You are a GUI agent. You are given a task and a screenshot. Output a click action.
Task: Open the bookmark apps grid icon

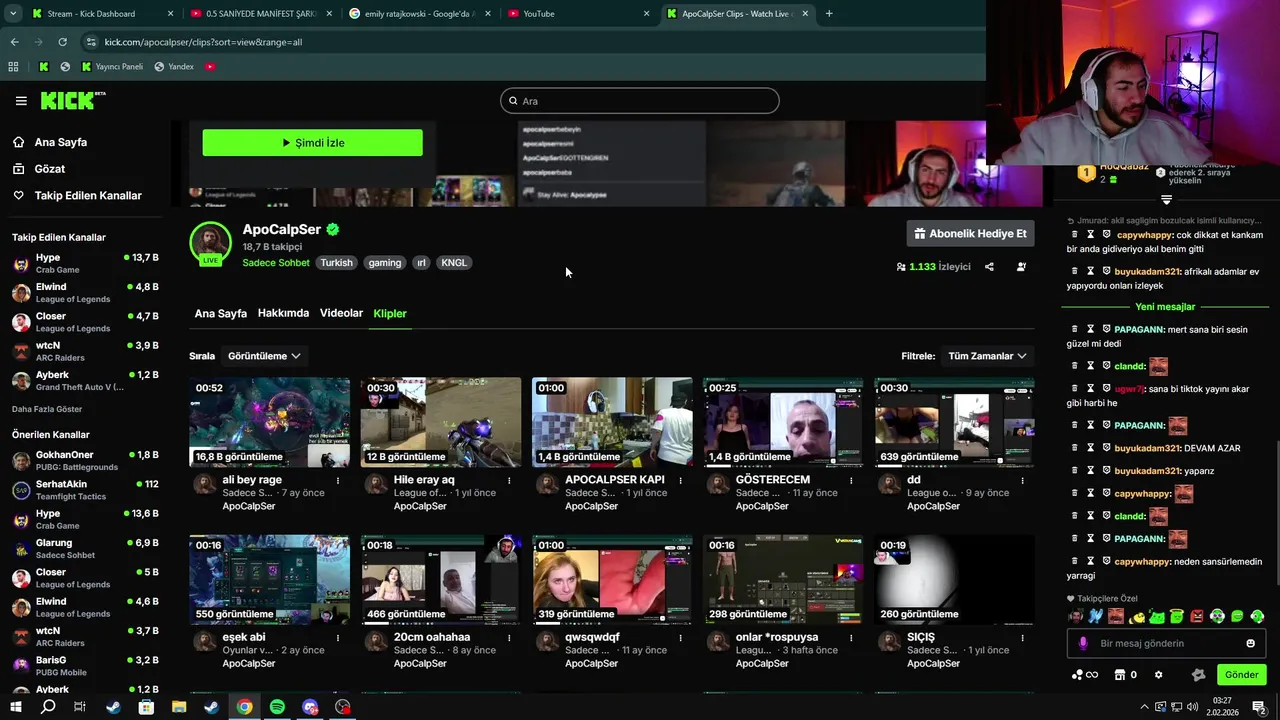(13, 67)
